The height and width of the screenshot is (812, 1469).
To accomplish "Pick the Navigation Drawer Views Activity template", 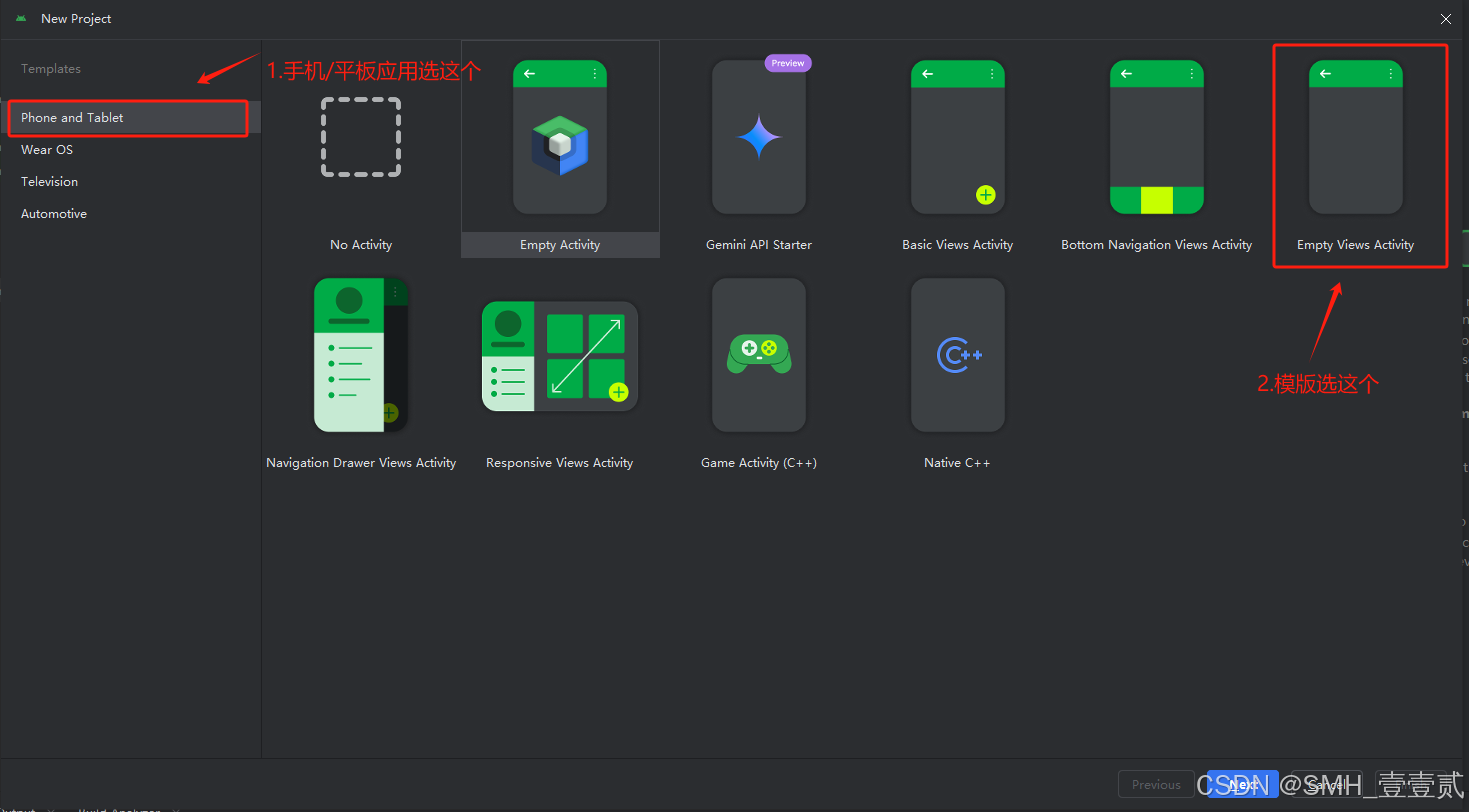I will (x=361, y=368).
